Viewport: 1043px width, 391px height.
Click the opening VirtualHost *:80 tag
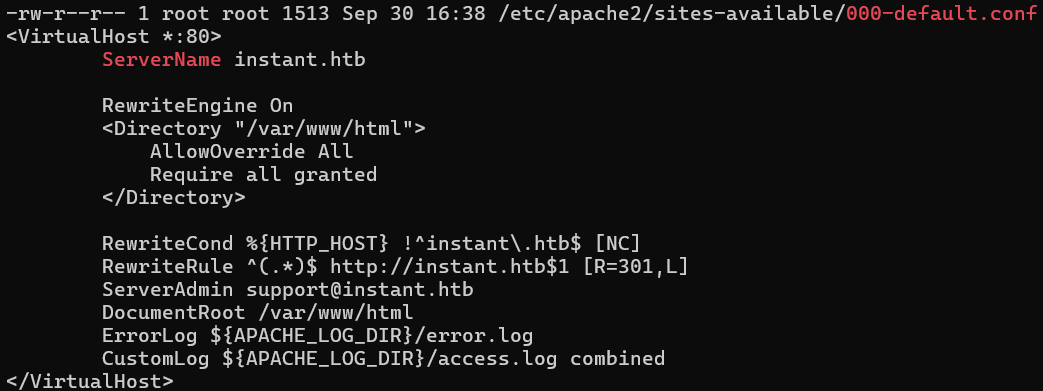[114, 37]
